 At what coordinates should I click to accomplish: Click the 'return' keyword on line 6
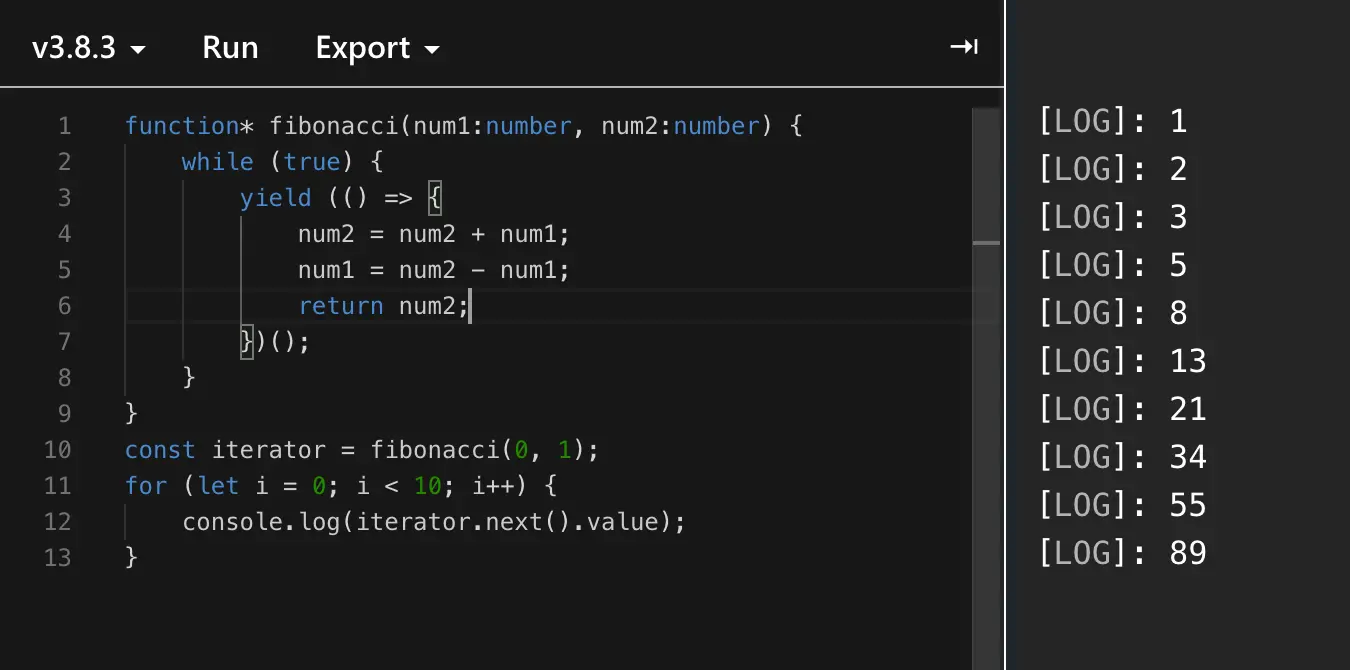[x=341, y=306]
